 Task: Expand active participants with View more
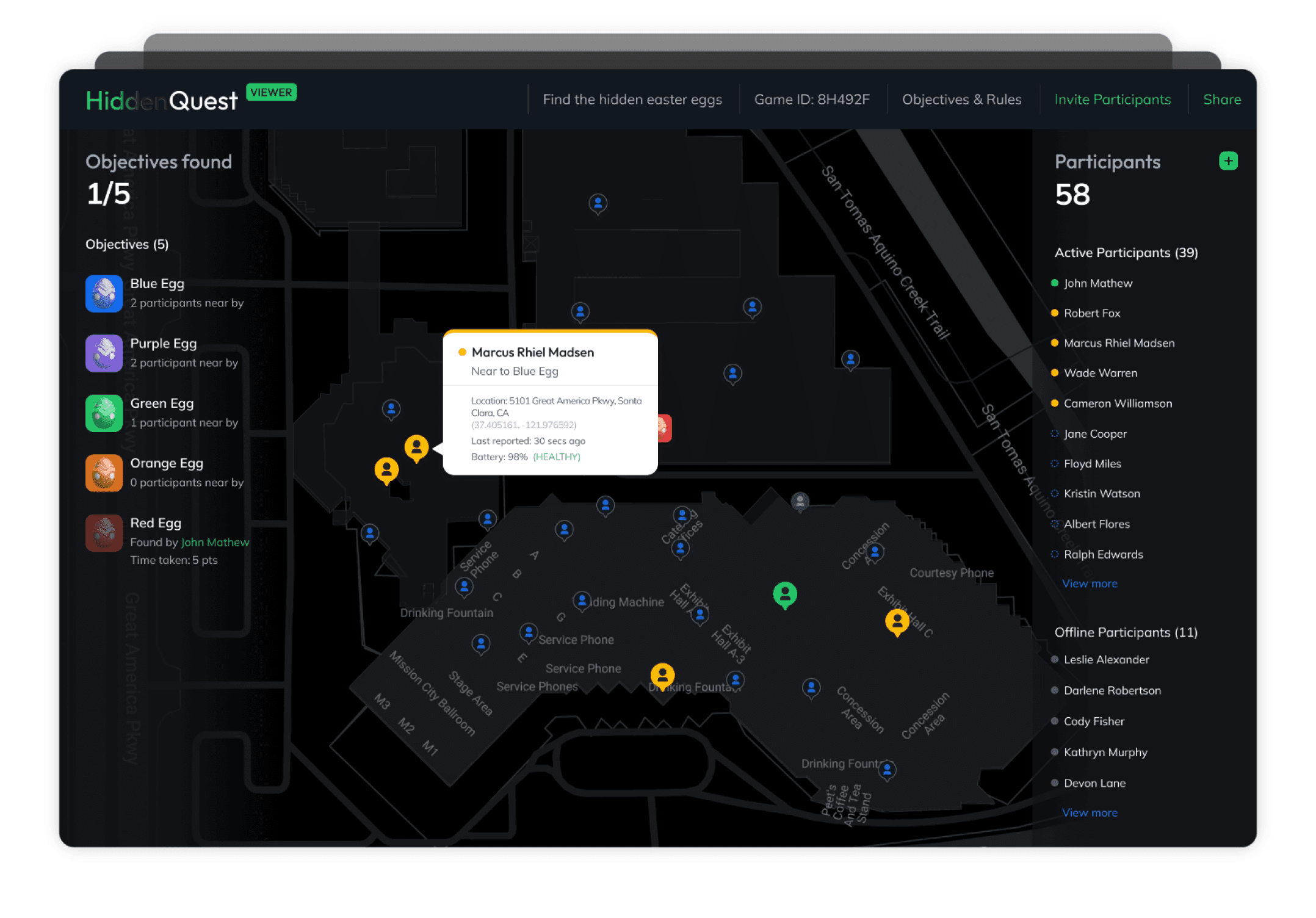(1089, 584)
